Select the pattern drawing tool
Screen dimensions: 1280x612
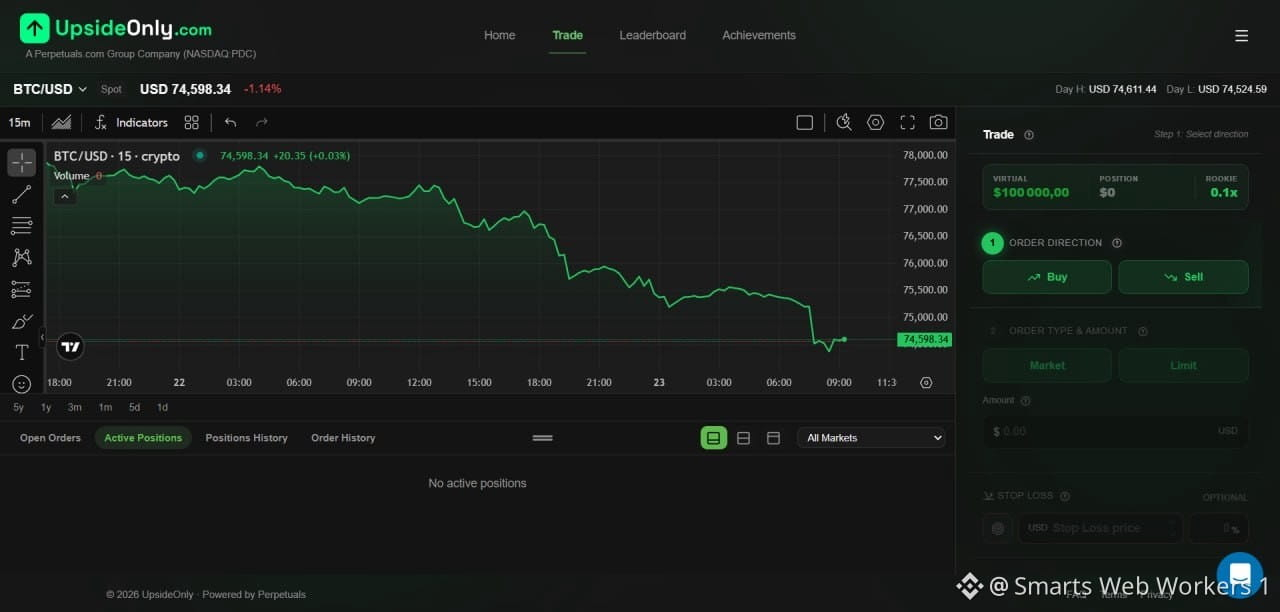point(21,257)
